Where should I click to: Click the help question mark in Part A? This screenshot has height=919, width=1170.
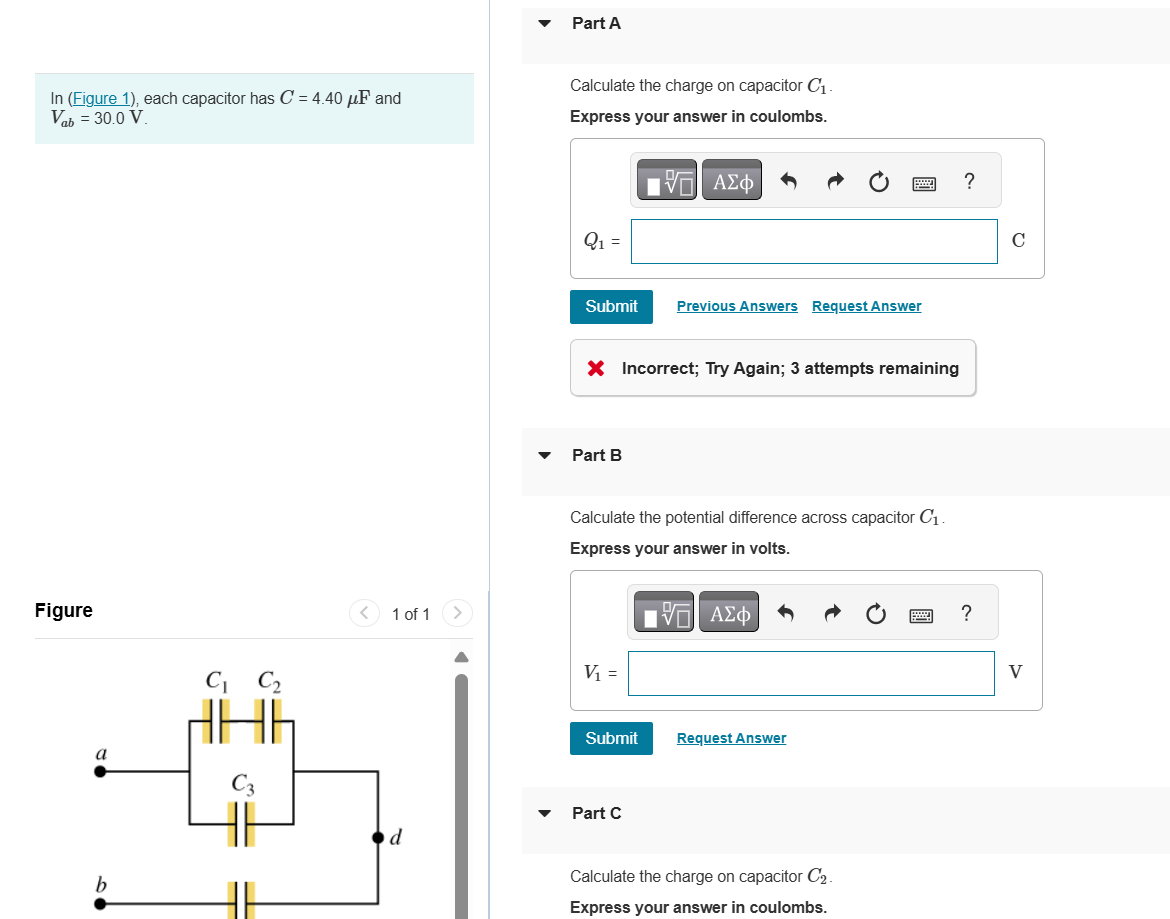click(968, 181)
